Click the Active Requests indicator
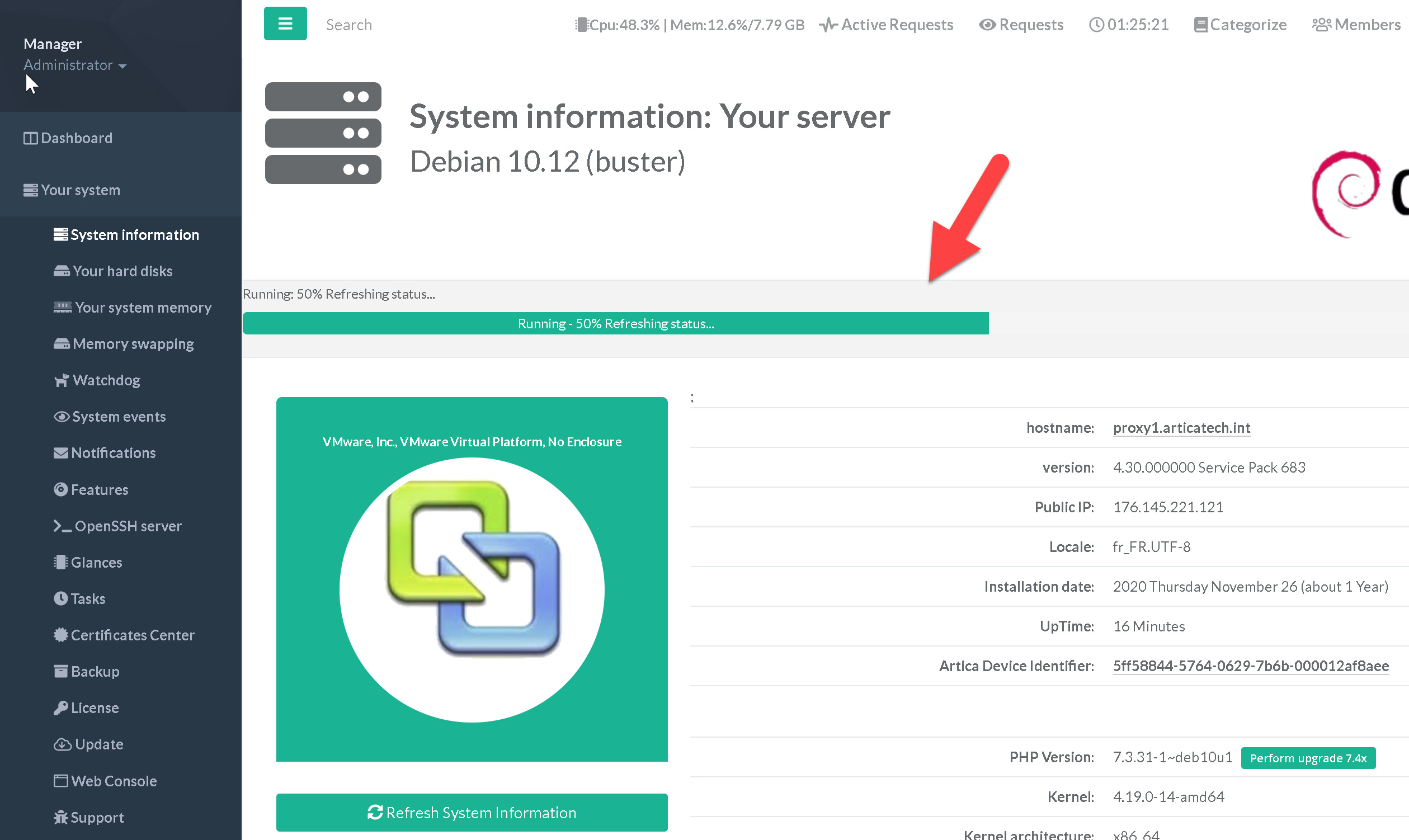The height and width of the screenshot is (840, 1409). 887,25
